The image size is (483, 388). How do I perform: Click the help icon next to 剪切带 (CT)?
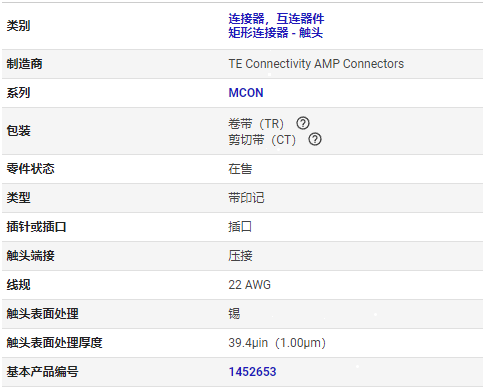[315, 139]
